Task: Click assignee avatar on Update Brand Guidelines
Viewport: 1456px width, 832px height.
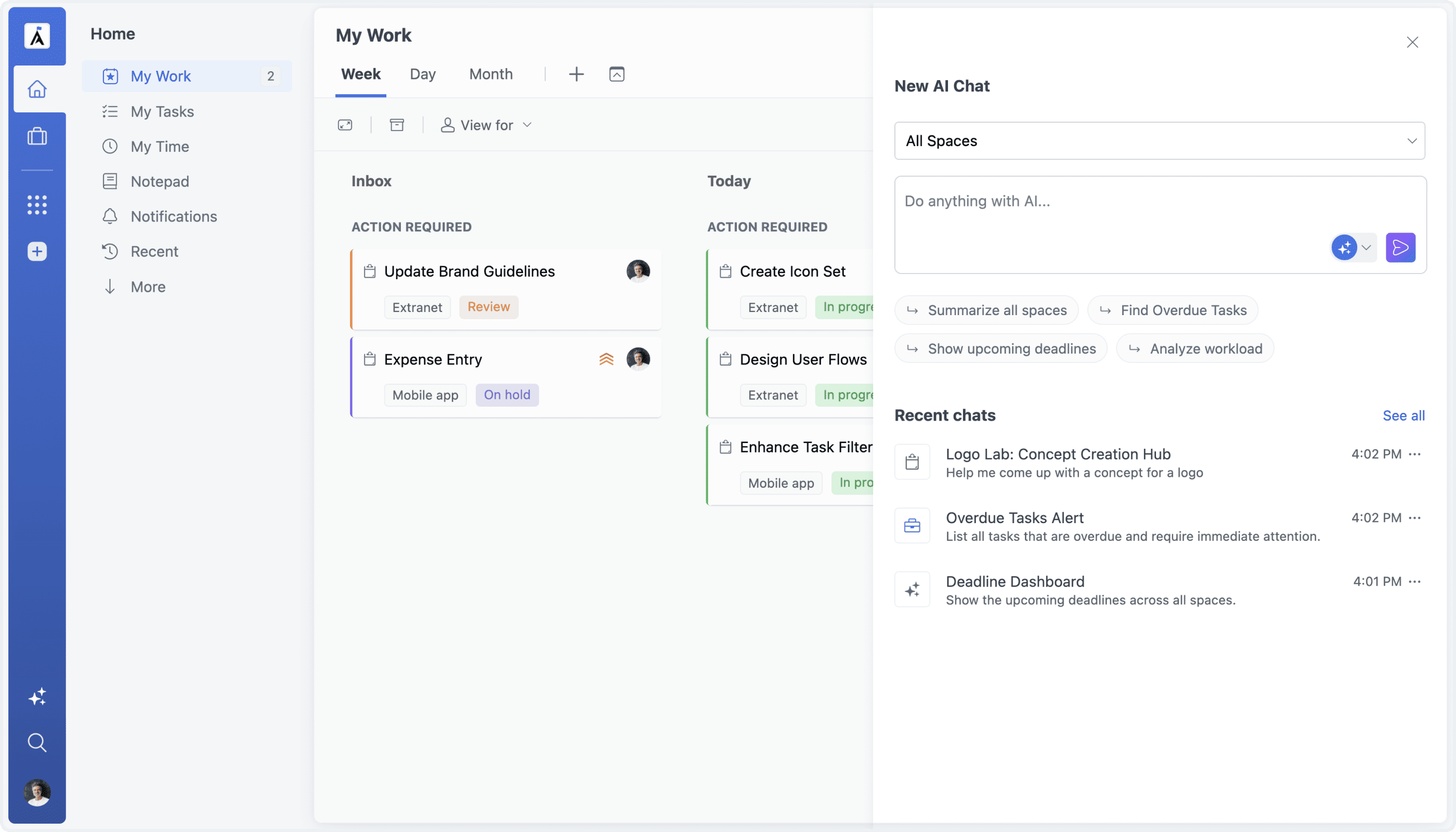Action: click(x=638, y=271)
